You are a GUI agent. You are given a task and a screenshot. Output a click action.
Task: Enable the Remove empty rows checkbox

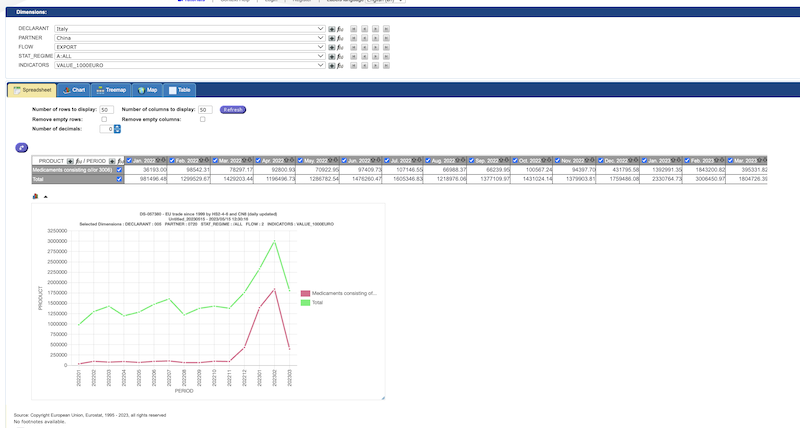point(104,119)
